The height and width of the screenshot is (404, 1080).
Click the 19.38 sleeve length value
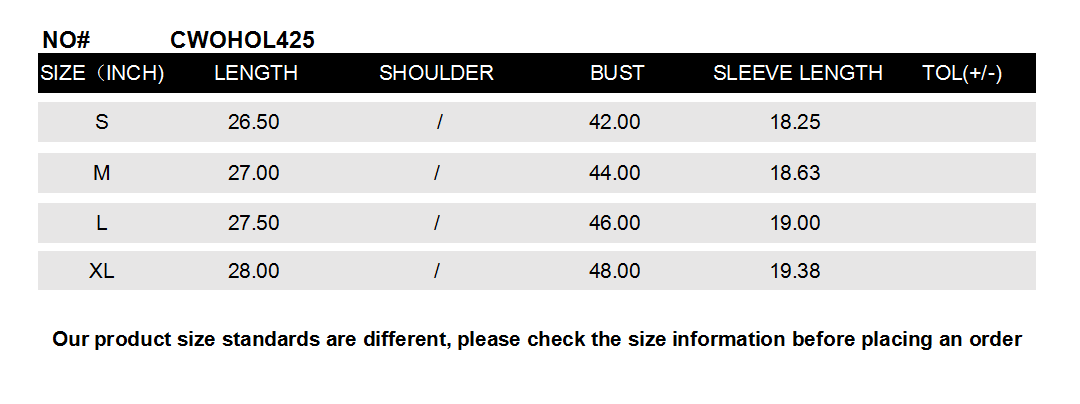point(795,271)
